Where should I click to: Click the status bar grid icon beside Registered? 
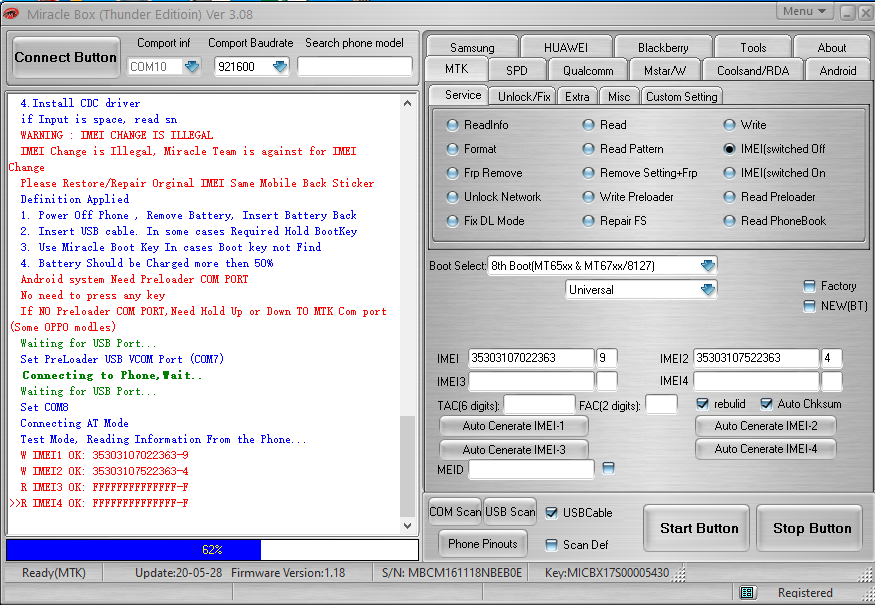747,593
